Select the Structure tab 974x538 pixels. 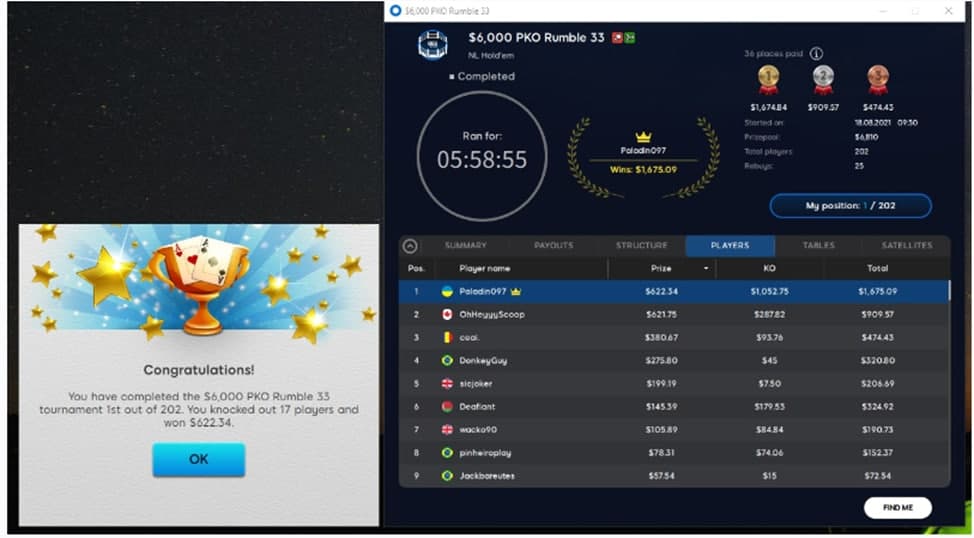[x=641, y=246]
